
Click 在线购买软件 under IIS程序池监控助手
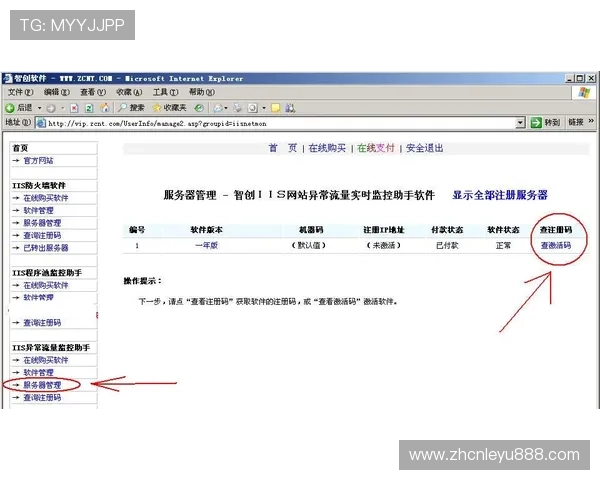[46, 285]
